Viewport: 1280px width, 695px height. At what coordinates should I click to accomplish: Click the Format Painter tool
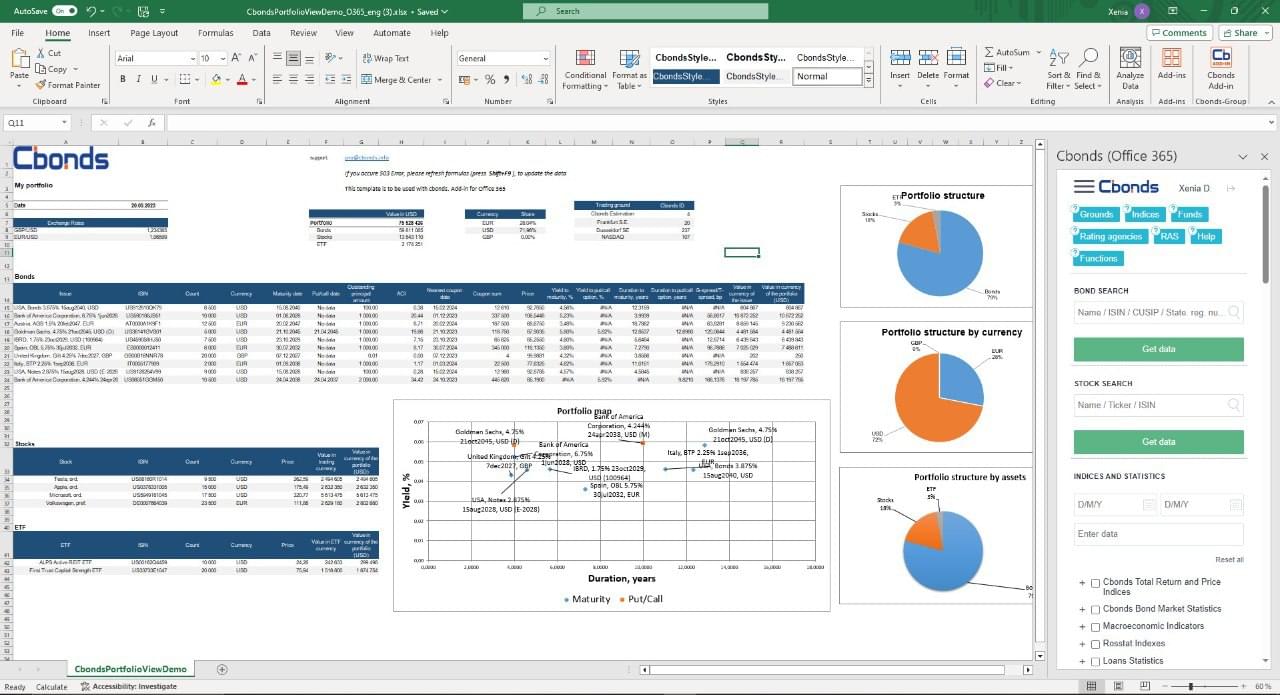pyautogui.click(x=68, y=85)
